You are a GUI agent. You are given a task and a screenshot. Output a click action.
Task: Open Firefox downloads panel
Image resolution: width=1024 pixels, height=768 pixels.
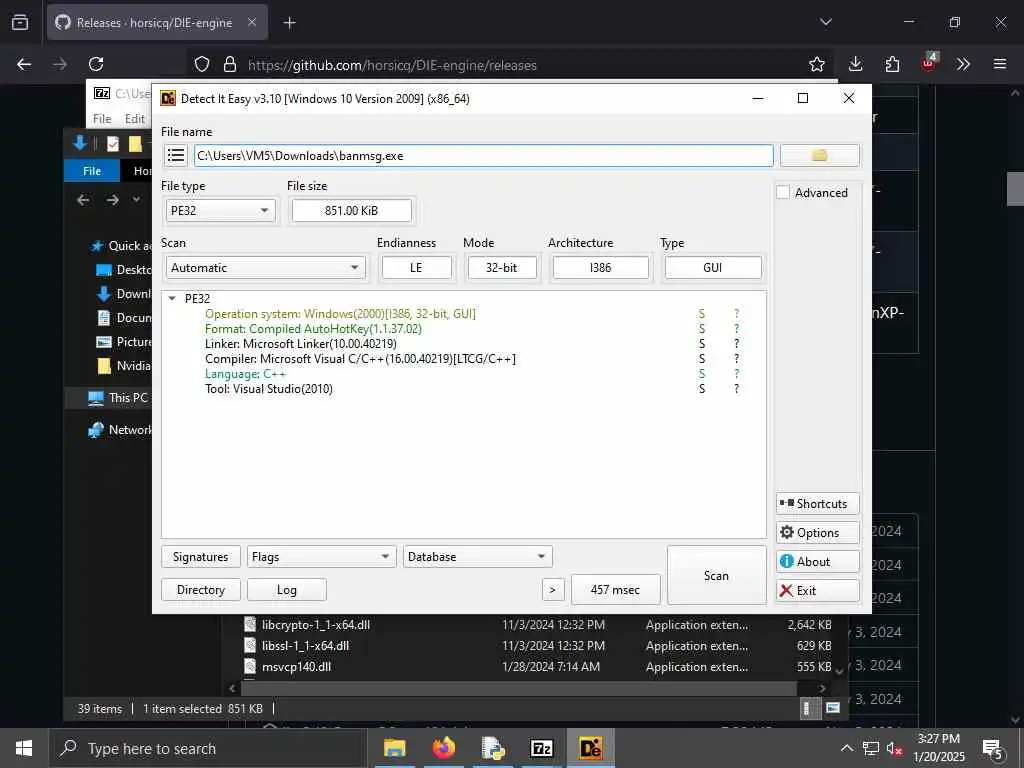856,64
